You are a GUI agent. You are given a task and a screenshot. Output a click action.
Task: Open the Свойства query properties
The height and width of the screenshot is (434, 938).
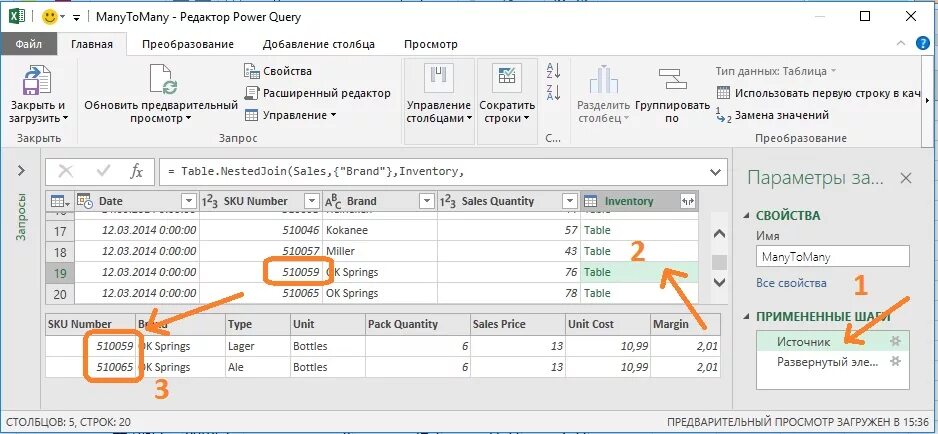point(278,71)
